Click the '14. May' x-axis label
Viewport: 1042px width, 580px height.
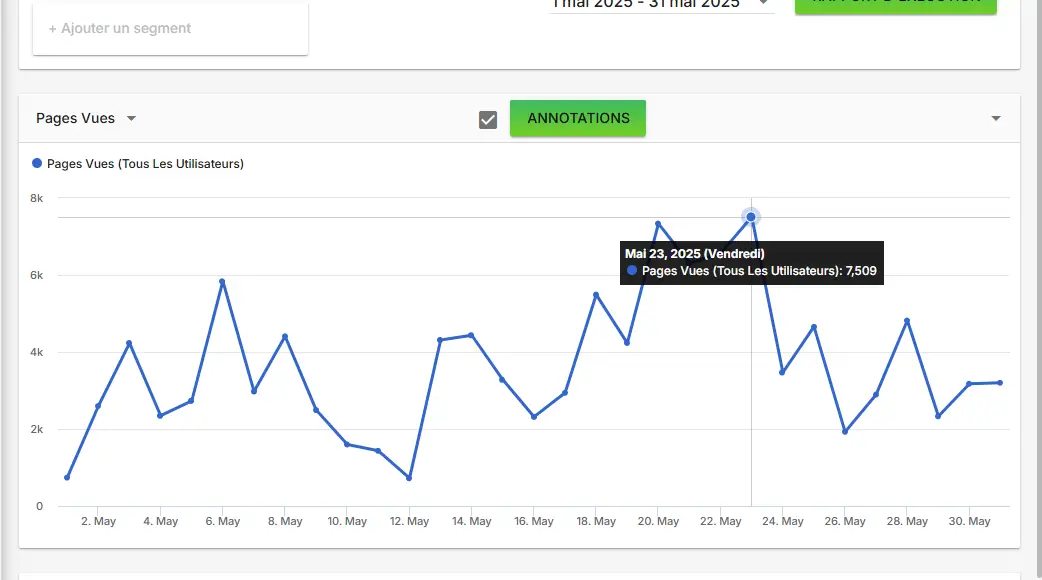pyautogui.click(x=472, y=522)
